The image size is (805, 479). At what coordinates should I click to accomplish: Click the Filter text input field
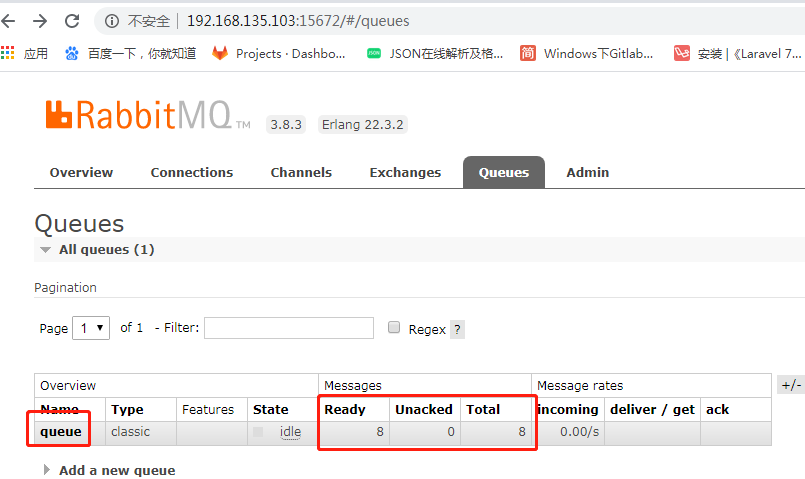pos(289,328)
